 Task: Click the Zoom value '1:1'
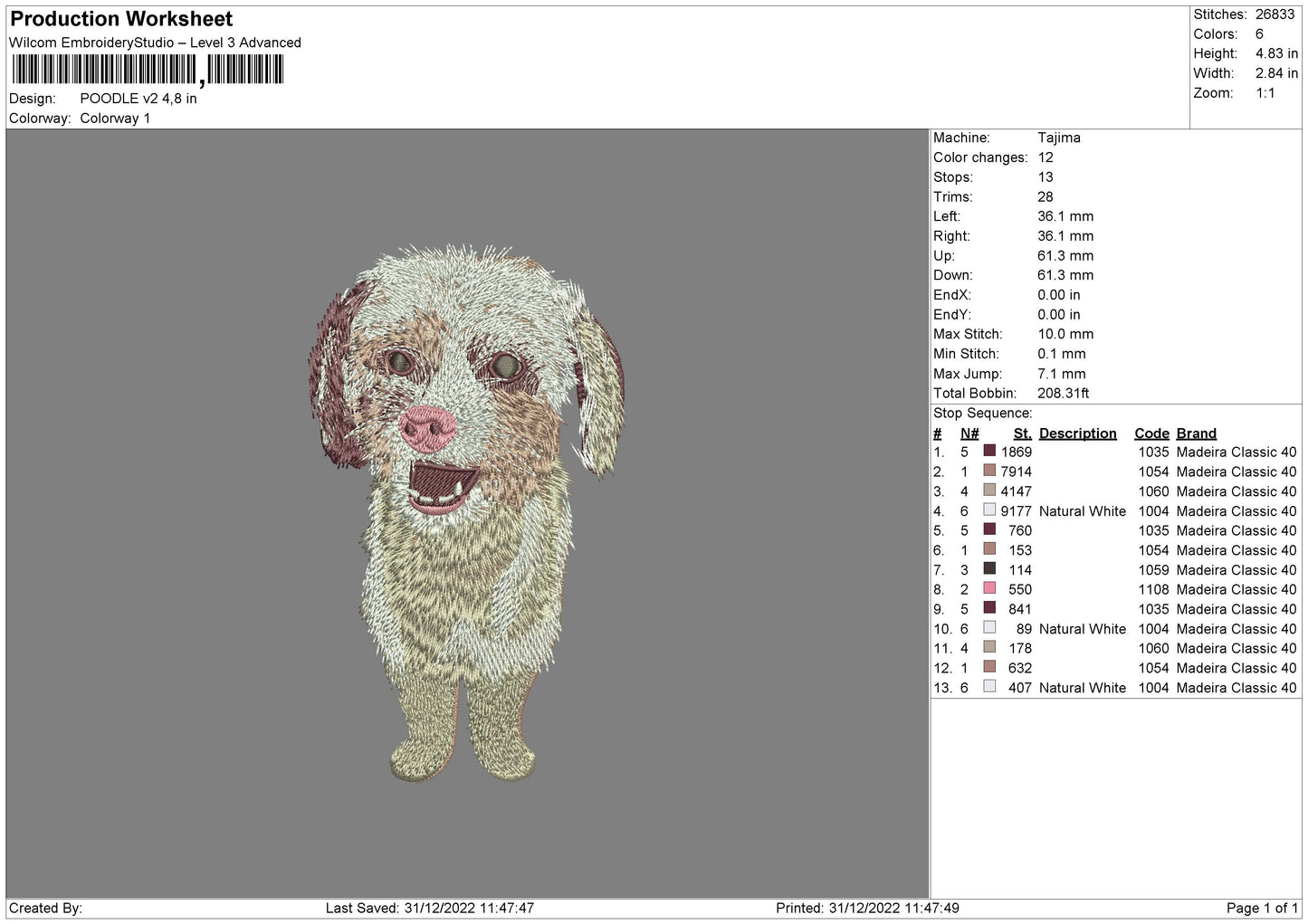(1265, 93)
